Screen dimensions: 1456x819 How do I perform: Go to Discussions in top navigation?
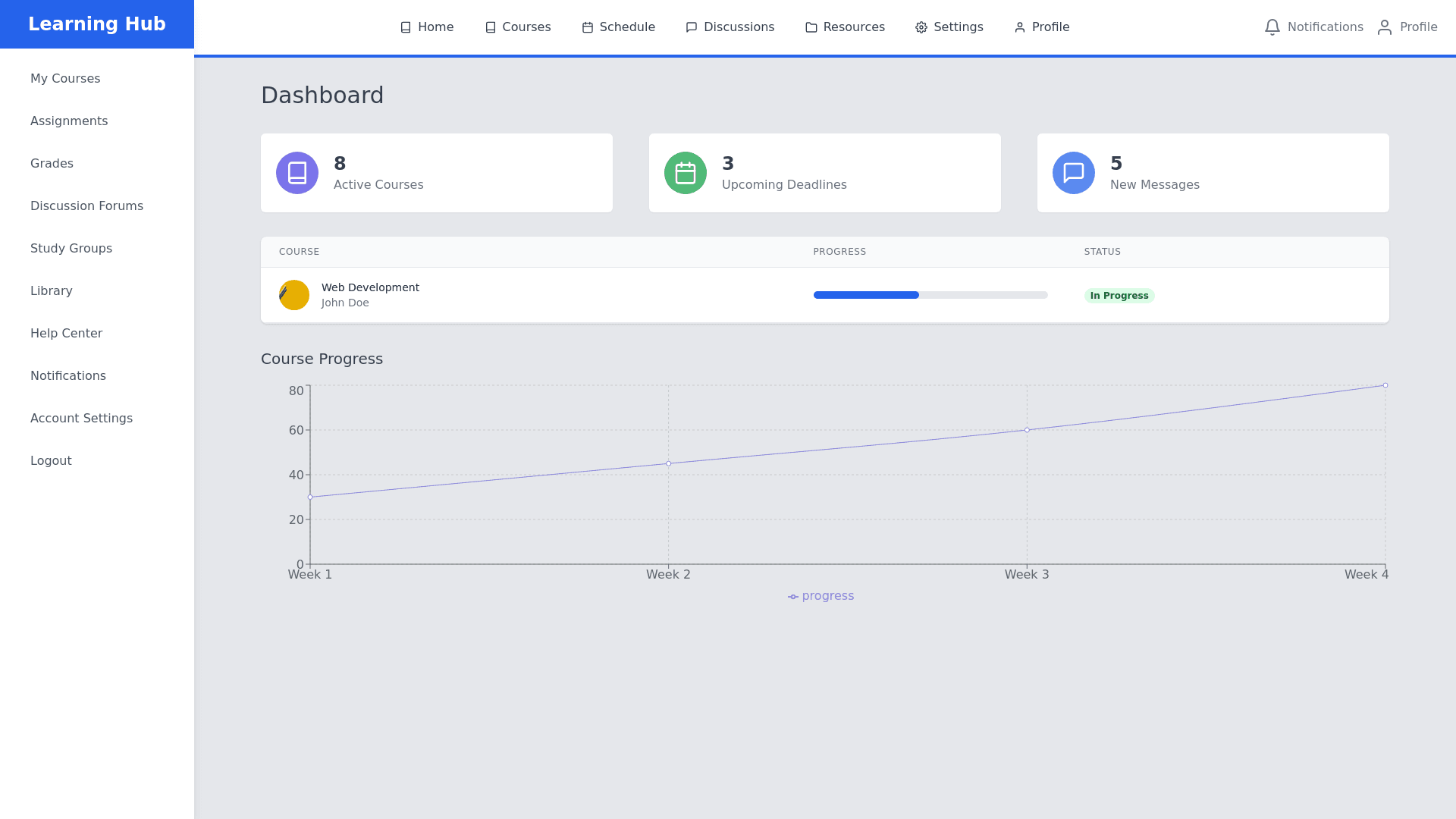pos(730,27)
